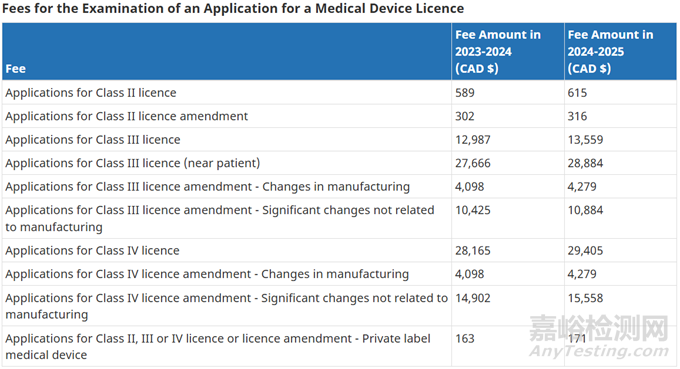680x369 pixels.
Task: Click the 589 fee value cell
Action: [507, 92]
